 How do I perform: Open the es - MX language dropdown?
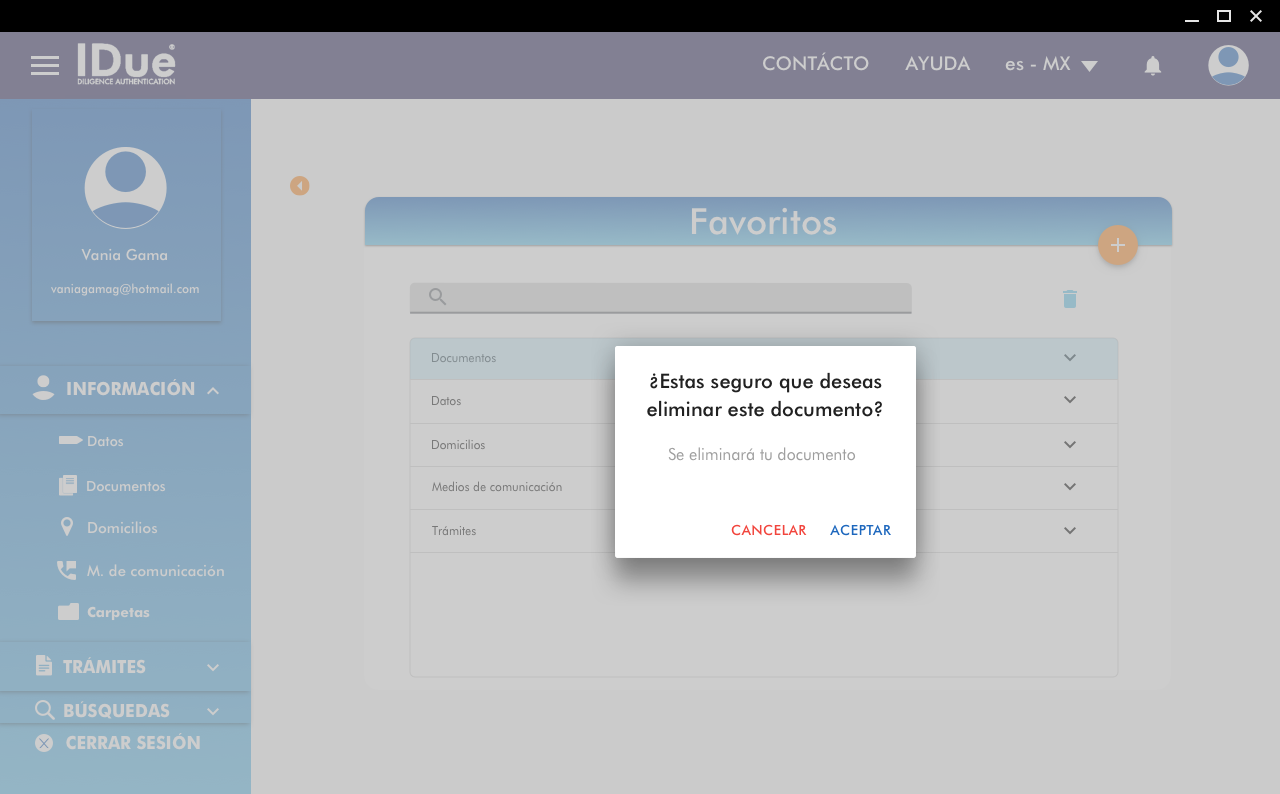click(1051, 65)
